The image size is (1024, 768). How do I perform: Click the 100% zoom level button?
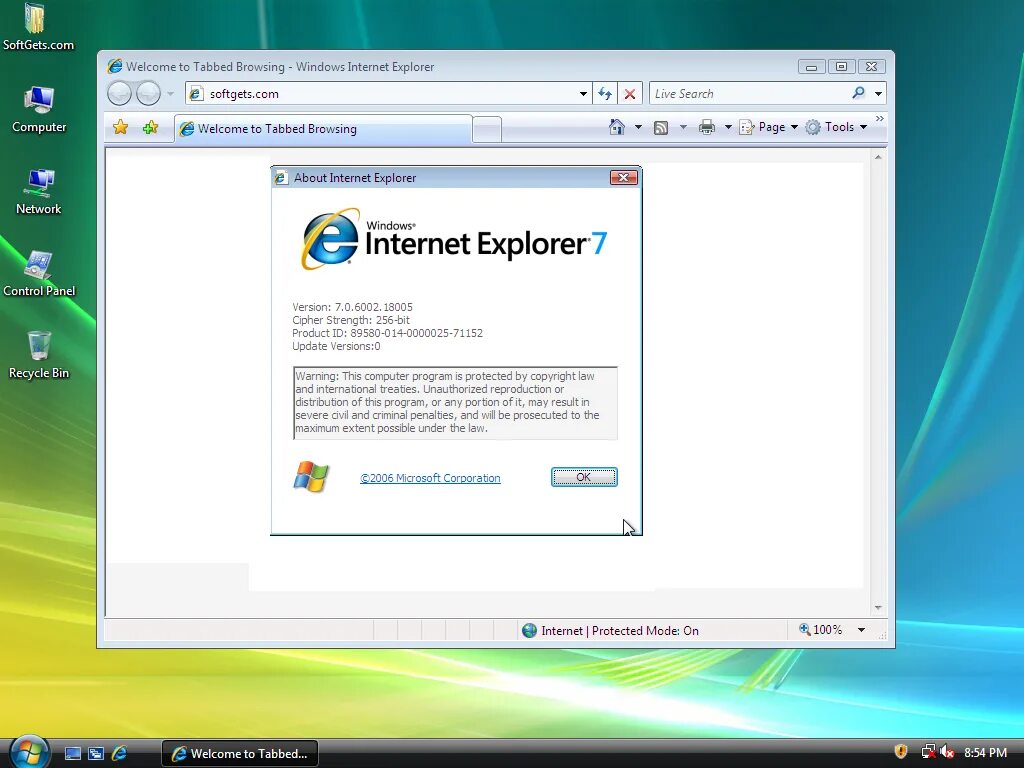click(x=820, y=630)
